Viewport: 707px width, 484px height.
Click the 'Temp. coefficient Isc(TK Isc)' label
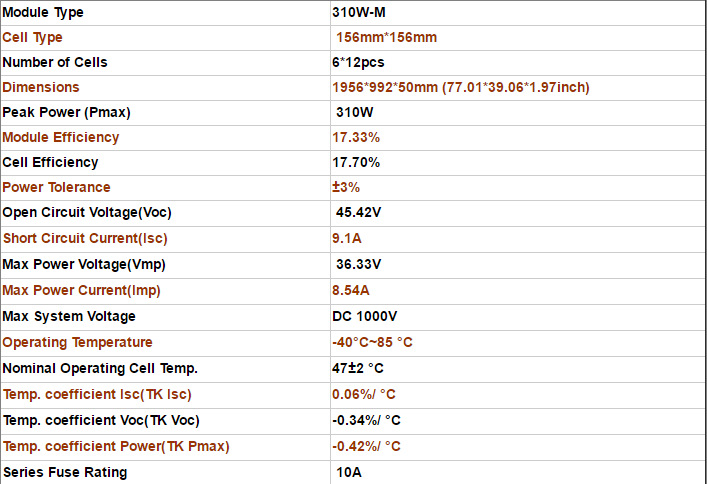pyautogui.click(x=97, y=395)
